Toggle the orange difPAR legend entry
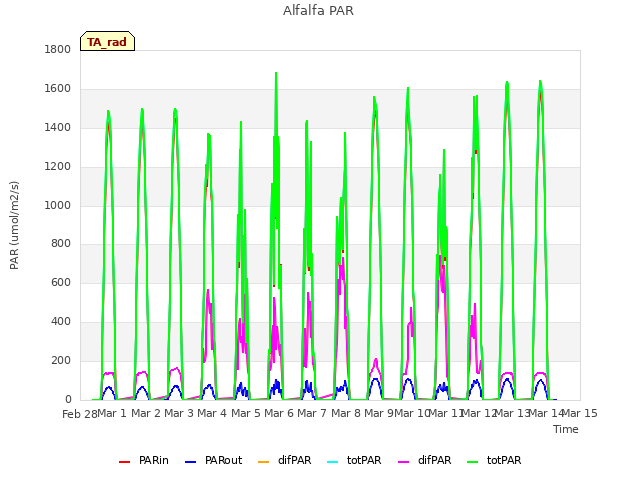Image resolution: width=640 pixels, height=480 pixels. tap(284, 460)
